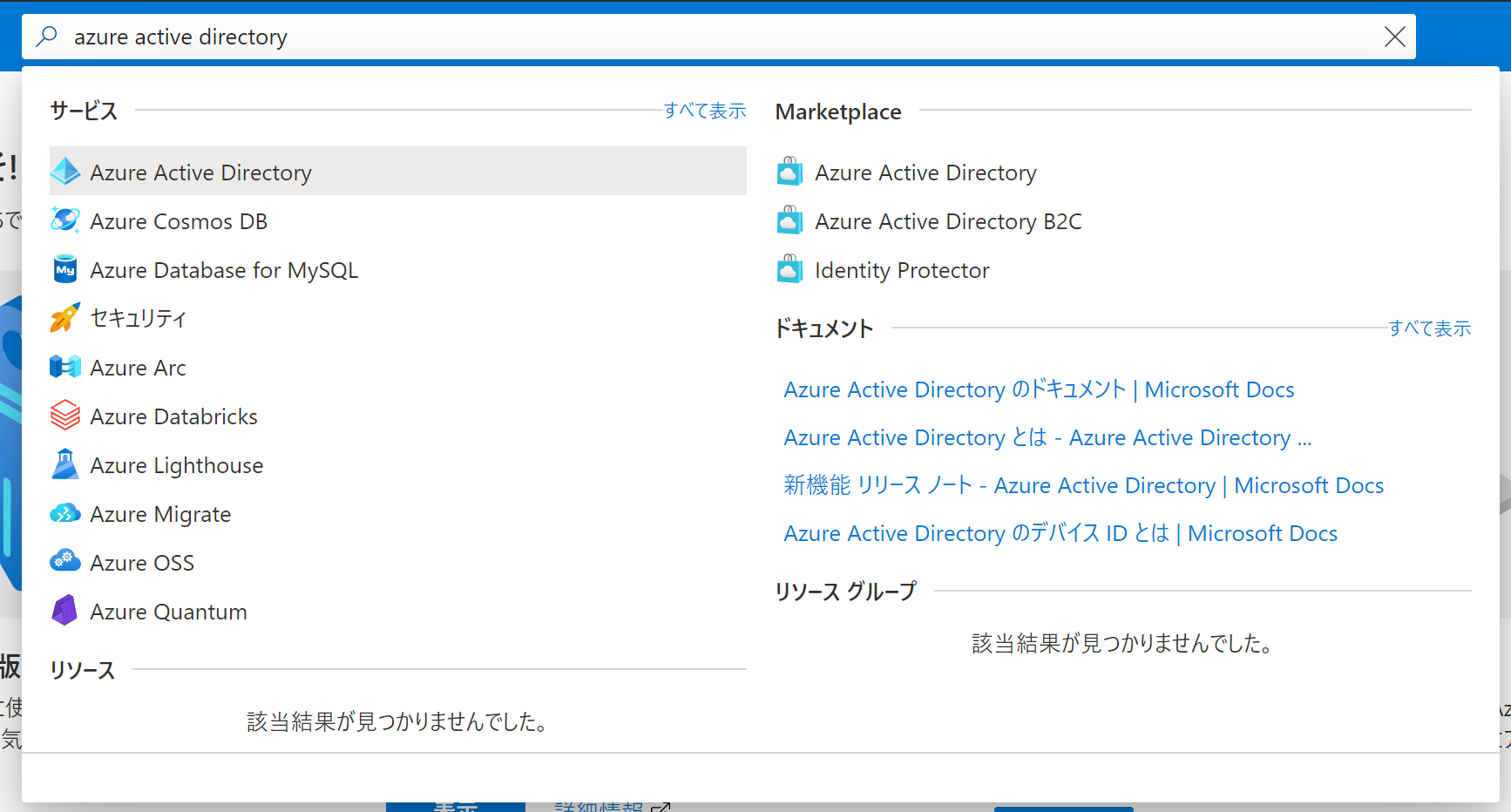The height and width of the screenshot is (812, 1511).
Task: Open the Azure OSS icon
Action: pos(65,560)
